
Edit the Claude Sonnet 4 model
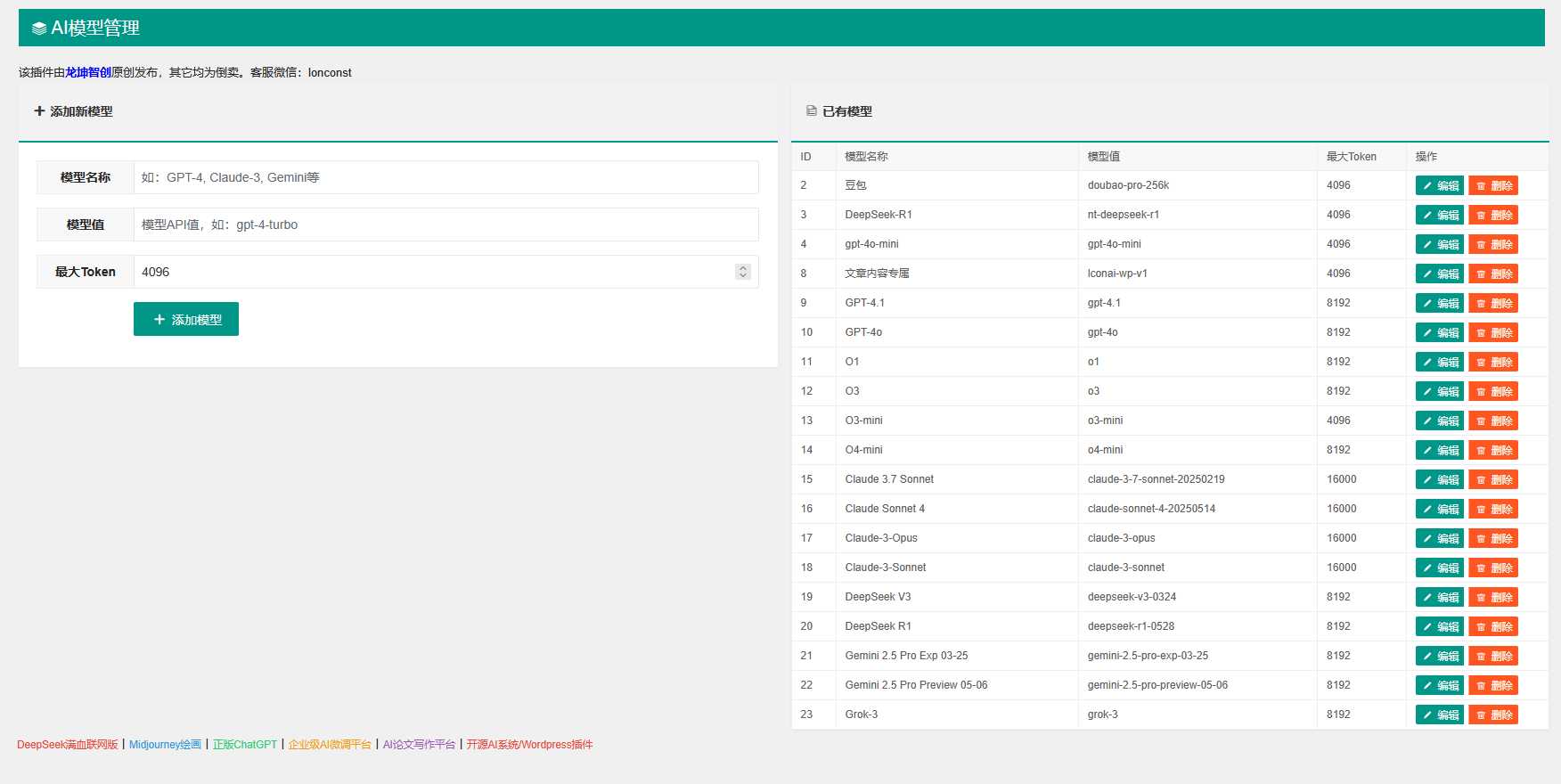tap(1439, 509)
